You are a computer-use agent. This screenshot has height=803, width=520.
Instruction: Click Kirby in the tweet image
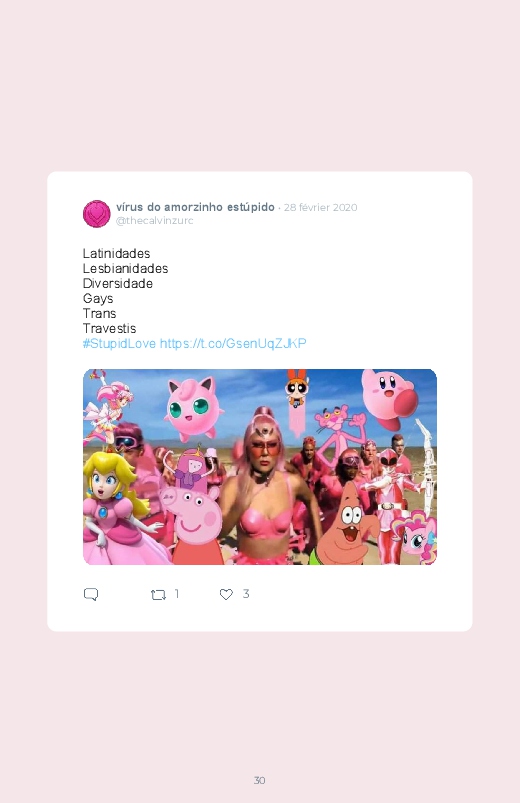390,396
